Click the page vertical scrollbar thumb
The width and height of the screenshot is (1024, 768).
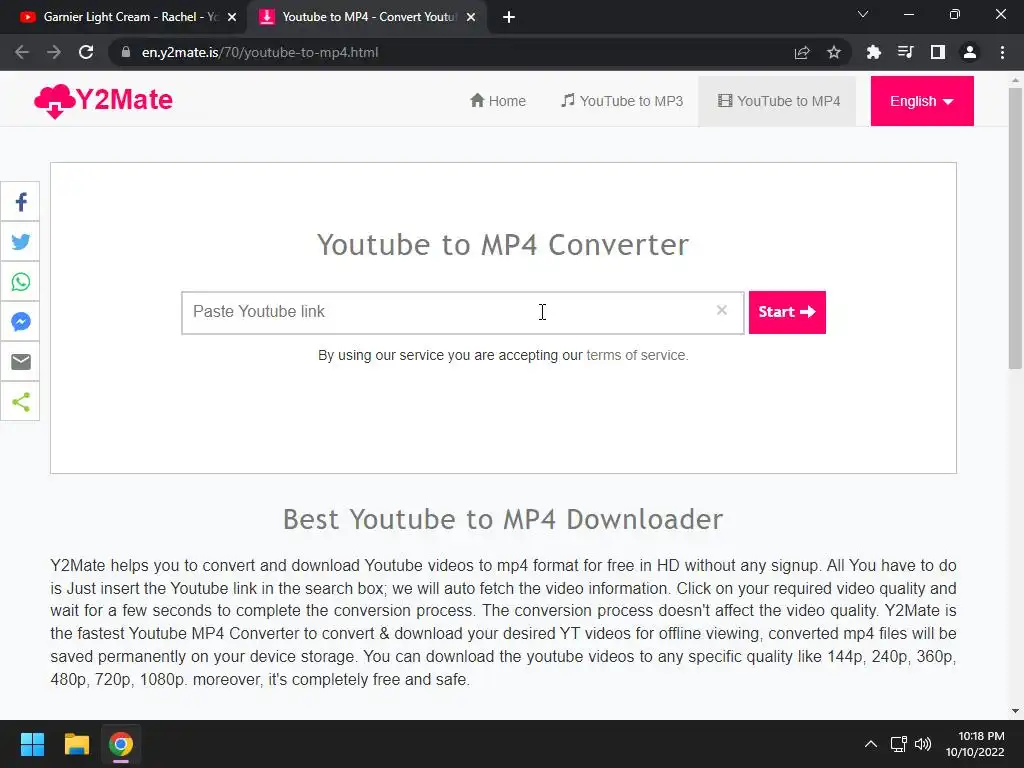1015,229
